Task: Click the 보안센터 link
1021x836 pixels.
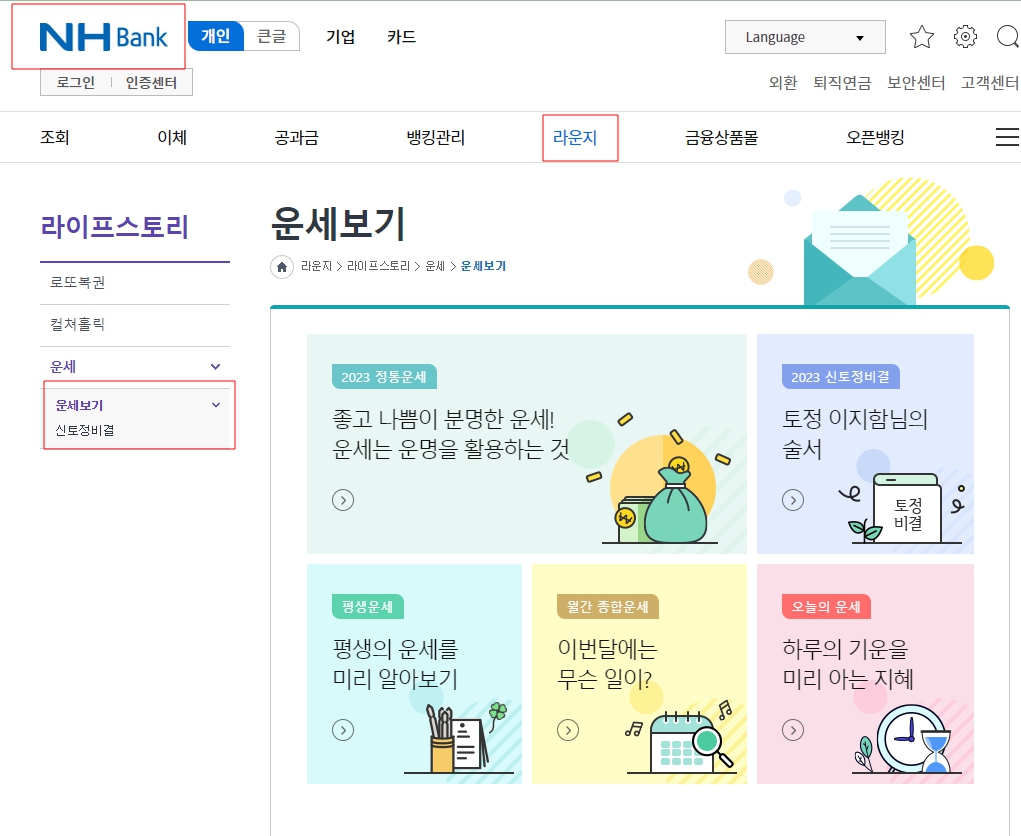Action: tap(916, 84)
